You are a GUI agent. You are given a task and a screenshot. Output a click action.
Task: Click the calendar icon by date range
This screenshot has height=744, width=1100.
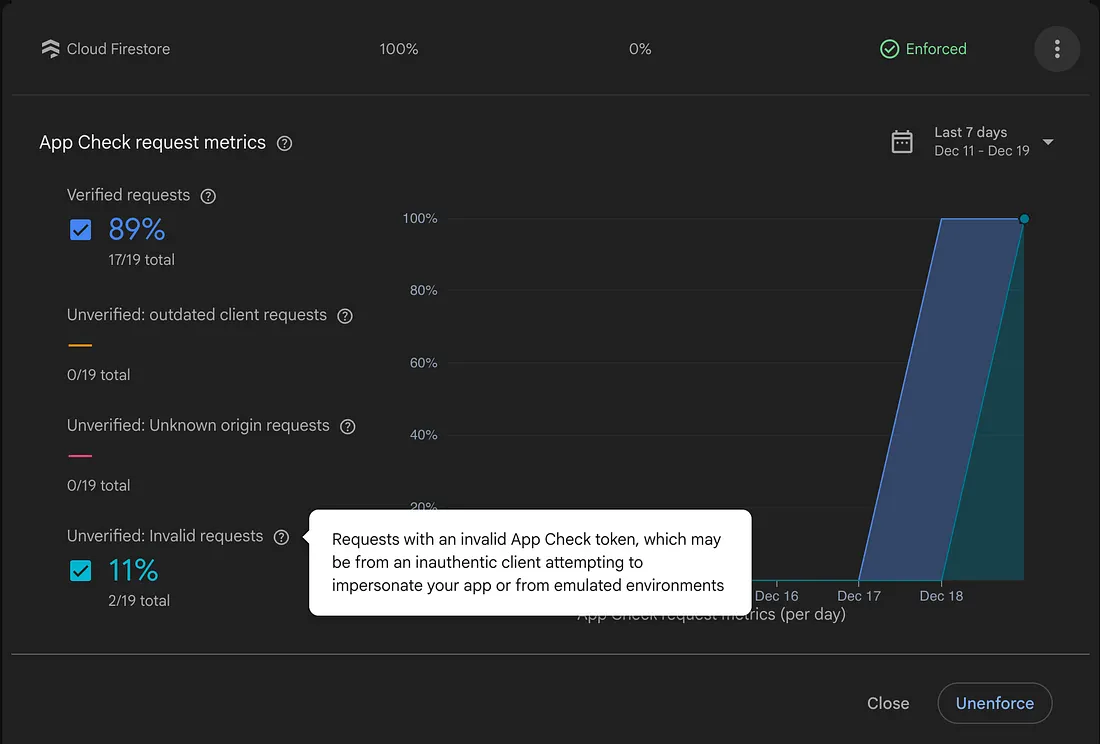902,142
